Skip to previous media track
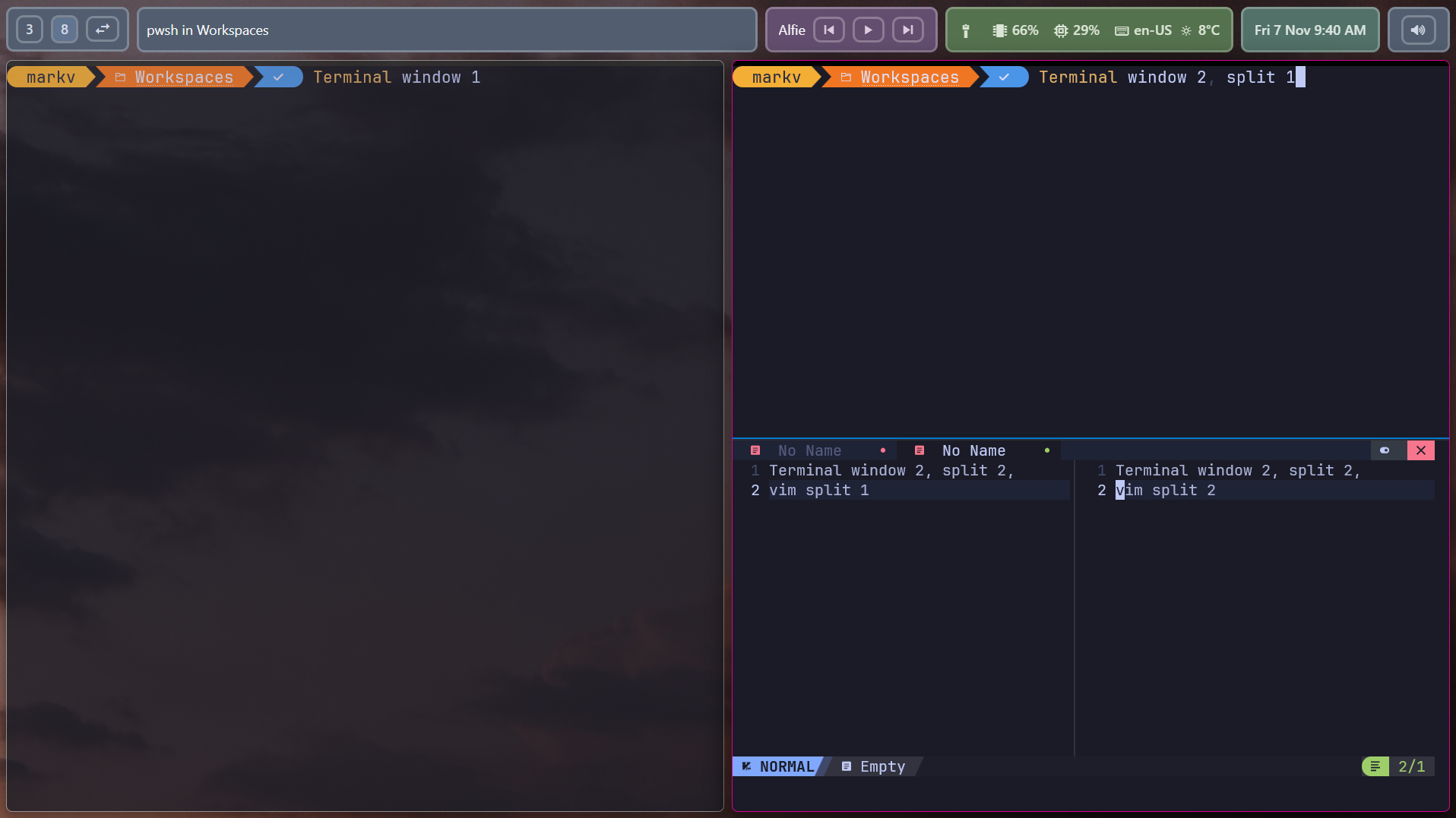1456x818 pixels. [x=829, y=30]
